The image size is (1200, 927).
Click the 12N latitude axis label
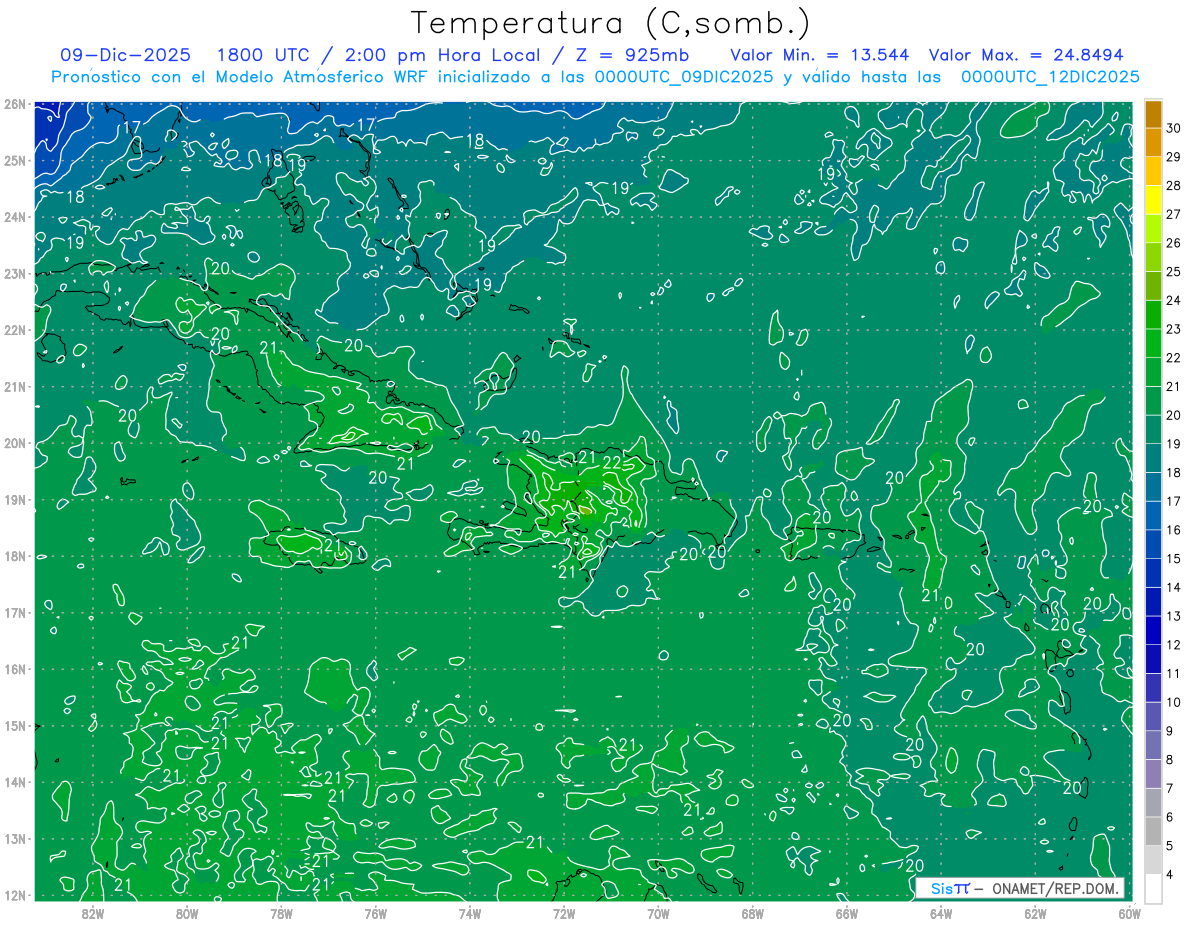(15, 894)
